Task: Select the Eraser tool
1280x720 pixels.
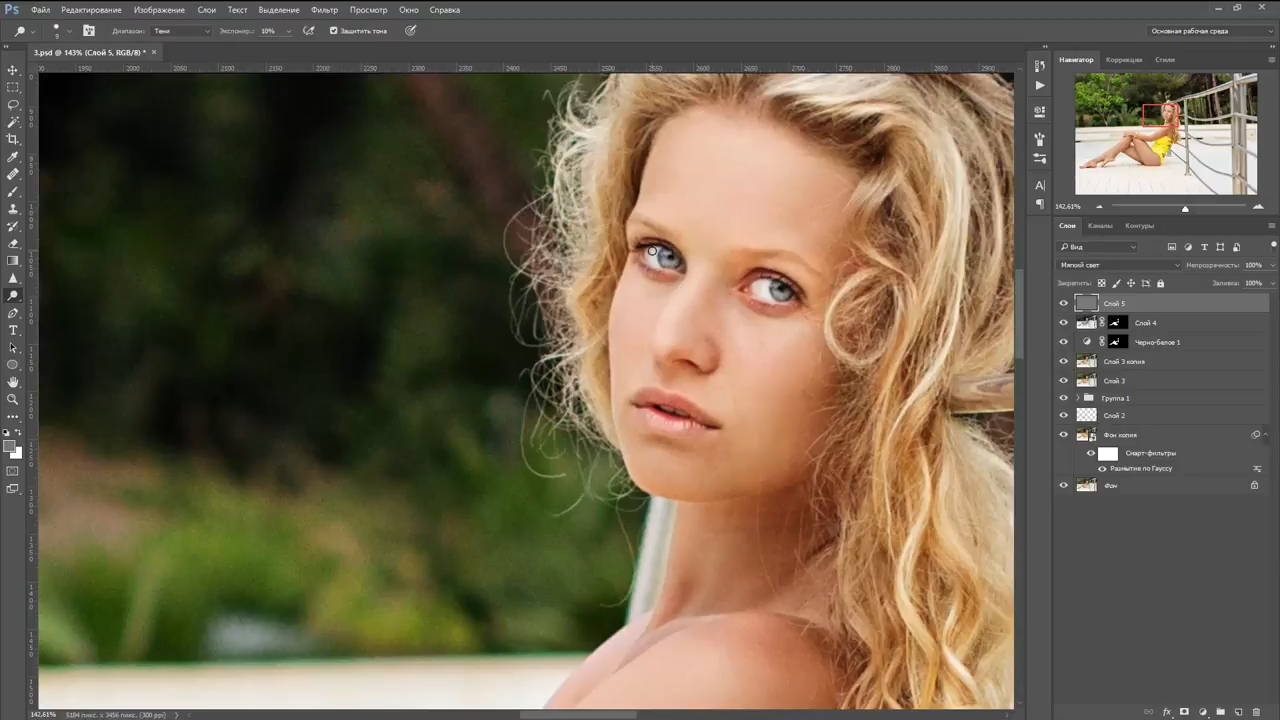Action: [13, 243]
